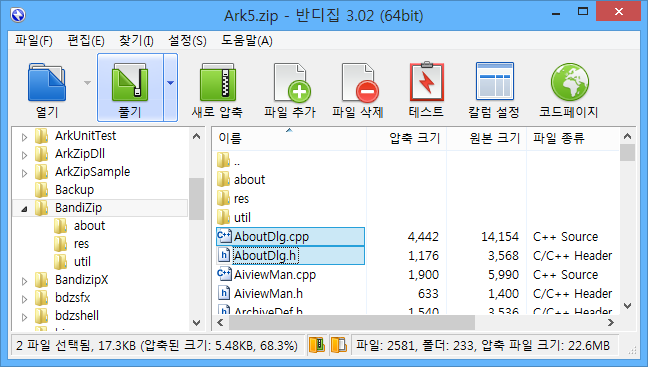Expand the BandizipX tree node
The width and height of the screenshot is (648, 367).
24,281
